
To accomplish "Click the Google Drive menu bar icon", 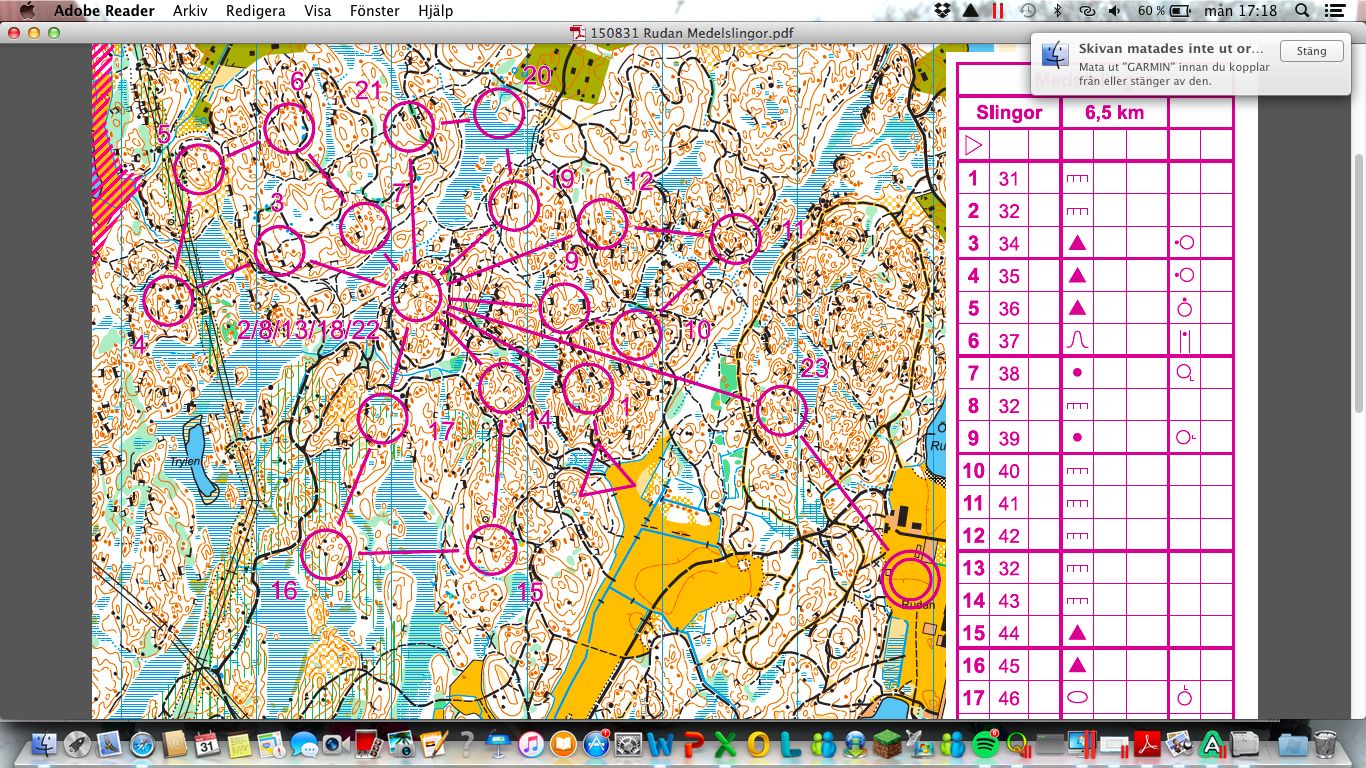I will coord(970,11).
